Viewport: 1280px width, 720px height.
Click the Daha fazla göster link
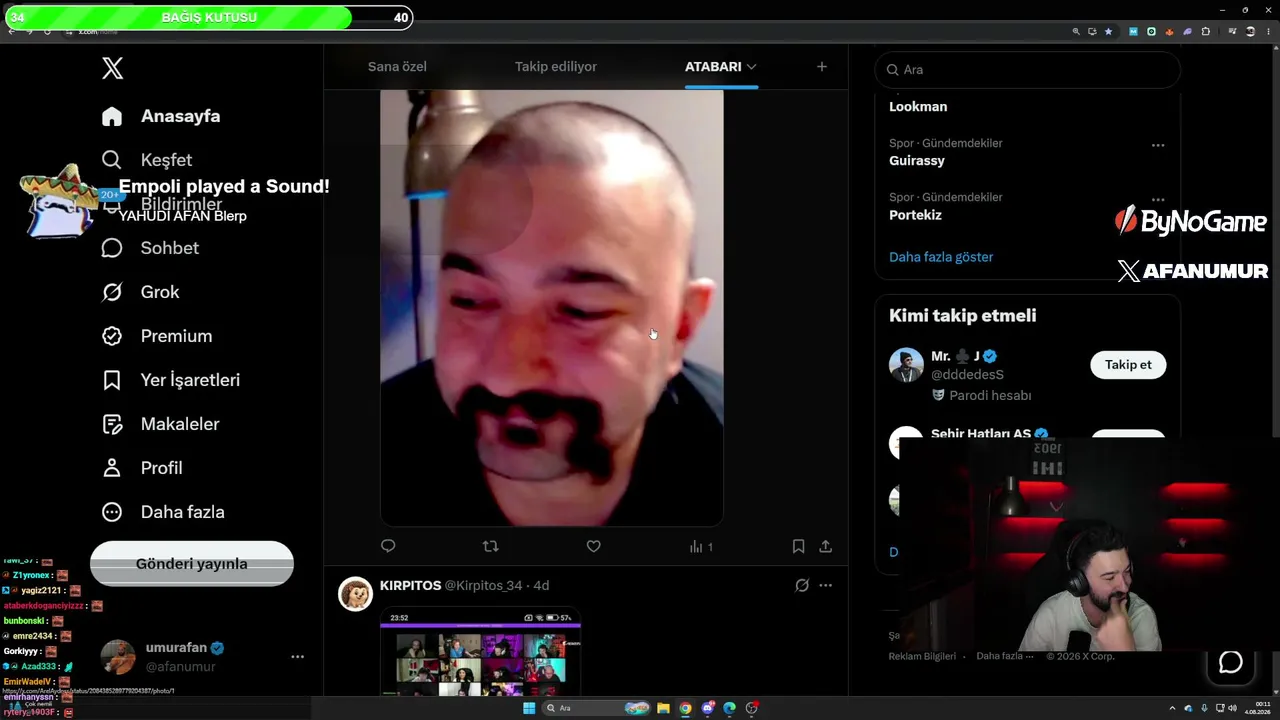tap(941, 257)
